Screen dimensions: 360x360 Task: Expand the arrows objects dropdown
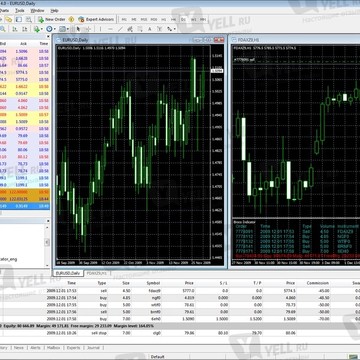[x=175, y=29]
